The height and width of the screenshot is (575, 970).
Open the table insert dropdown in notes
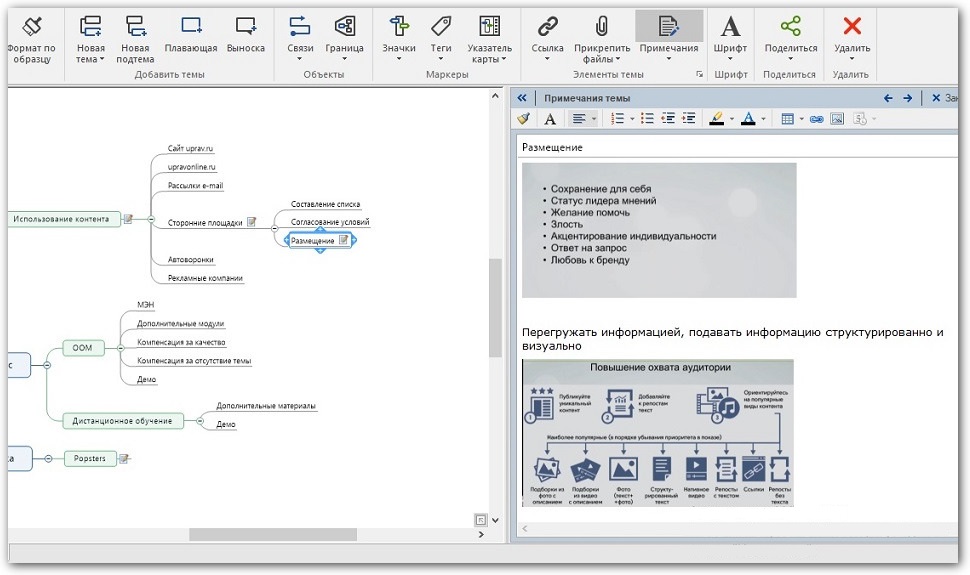[x=801, y=119]
